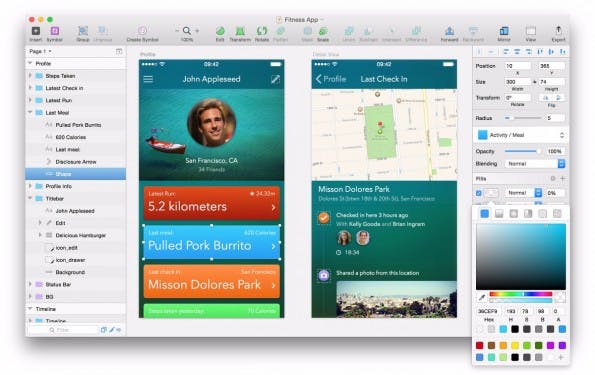Click the zoom magnifier icon
The height and width of the screenshot is (375, 595).
pos(187,31)
